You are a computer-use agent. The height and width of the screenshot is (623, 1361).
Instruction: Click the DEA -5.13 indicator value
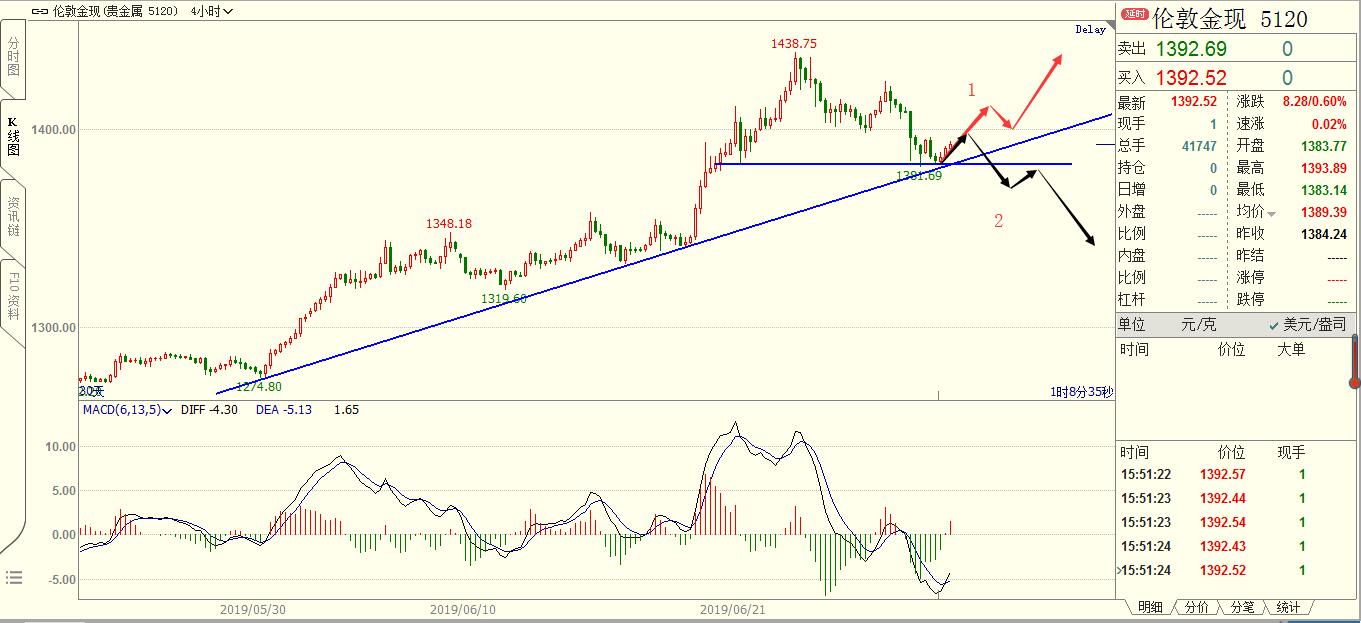click(284, 410)
